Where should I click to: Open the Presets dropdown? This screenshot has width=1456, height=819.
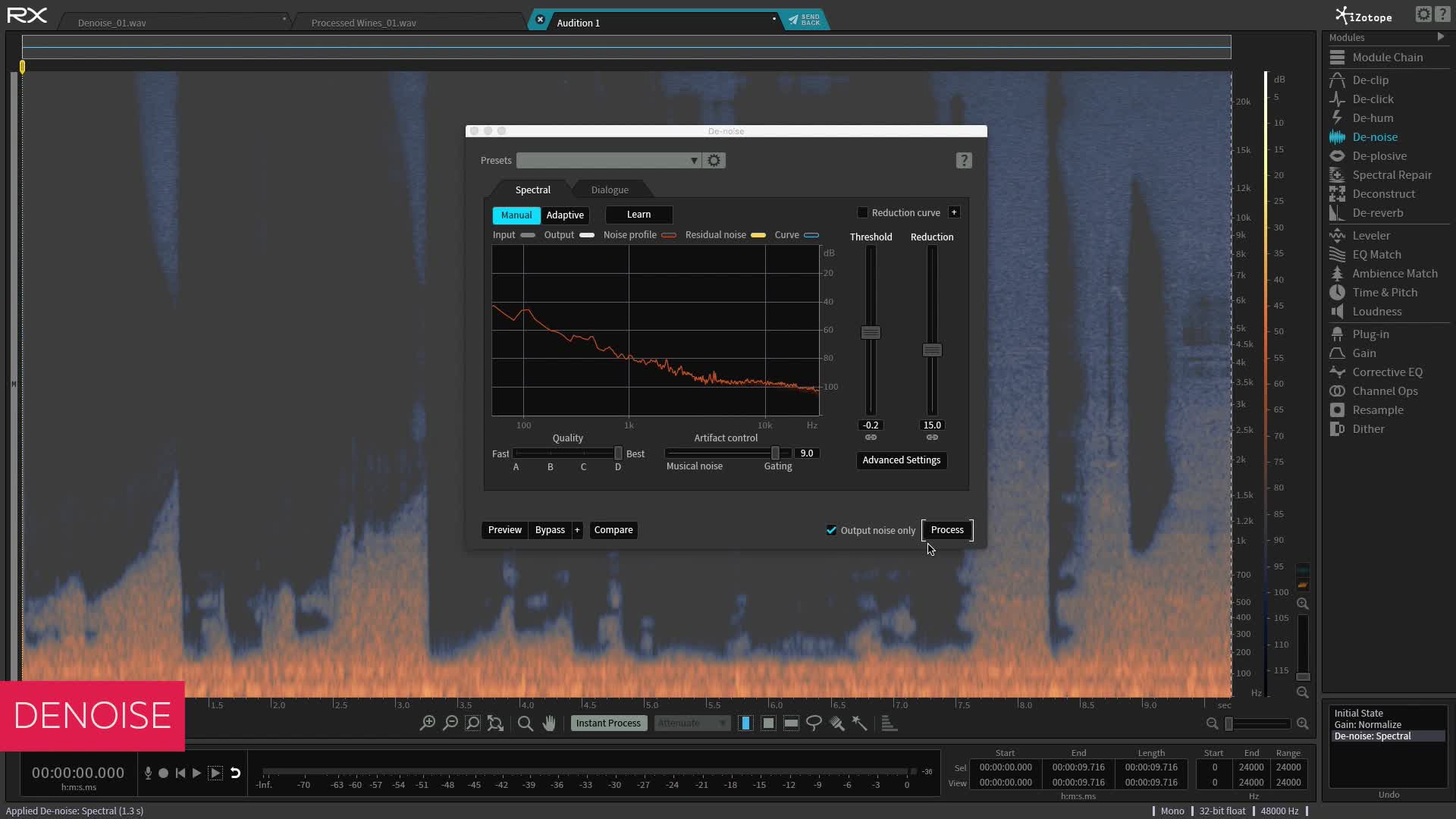pyautogui.click(x=608, y=160)
